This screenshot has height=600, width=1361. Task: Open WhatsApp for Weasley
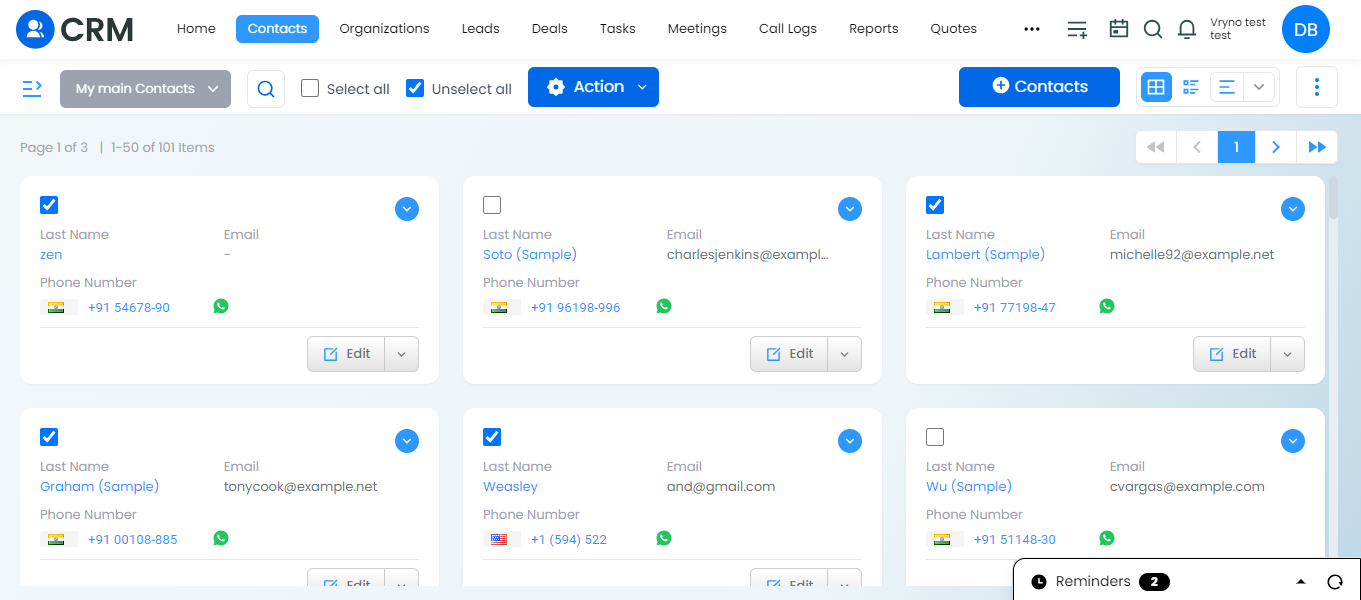pos(664,538)
